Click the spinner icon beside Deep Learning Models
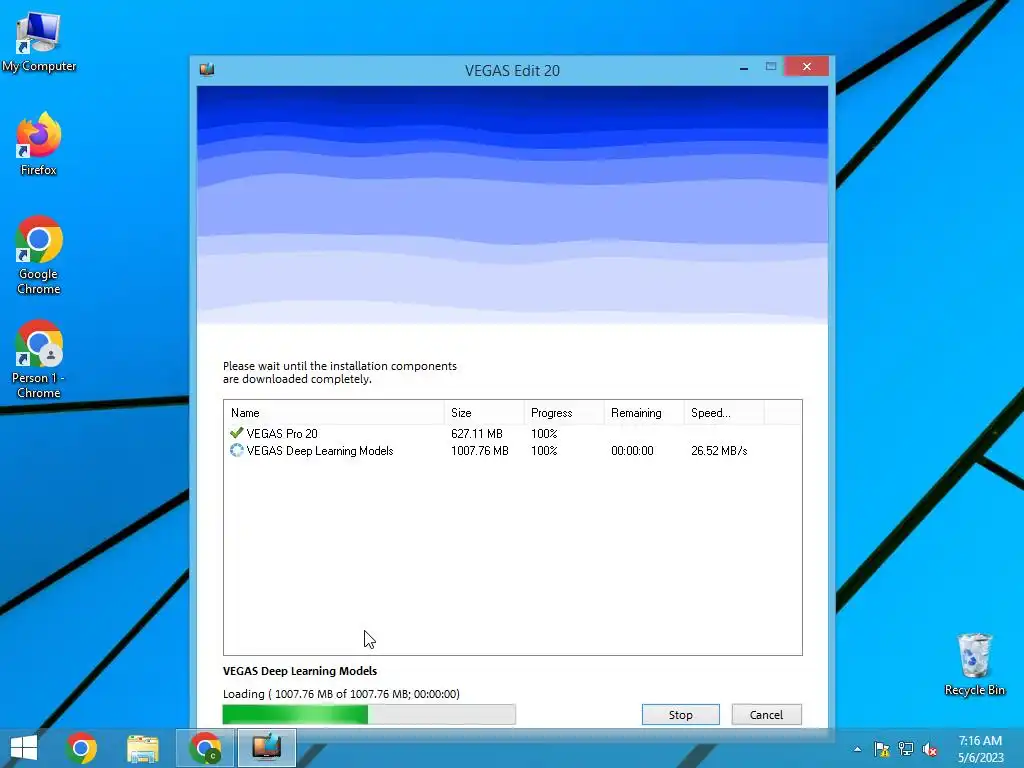 pyautogui.click(x=236, y=450)
